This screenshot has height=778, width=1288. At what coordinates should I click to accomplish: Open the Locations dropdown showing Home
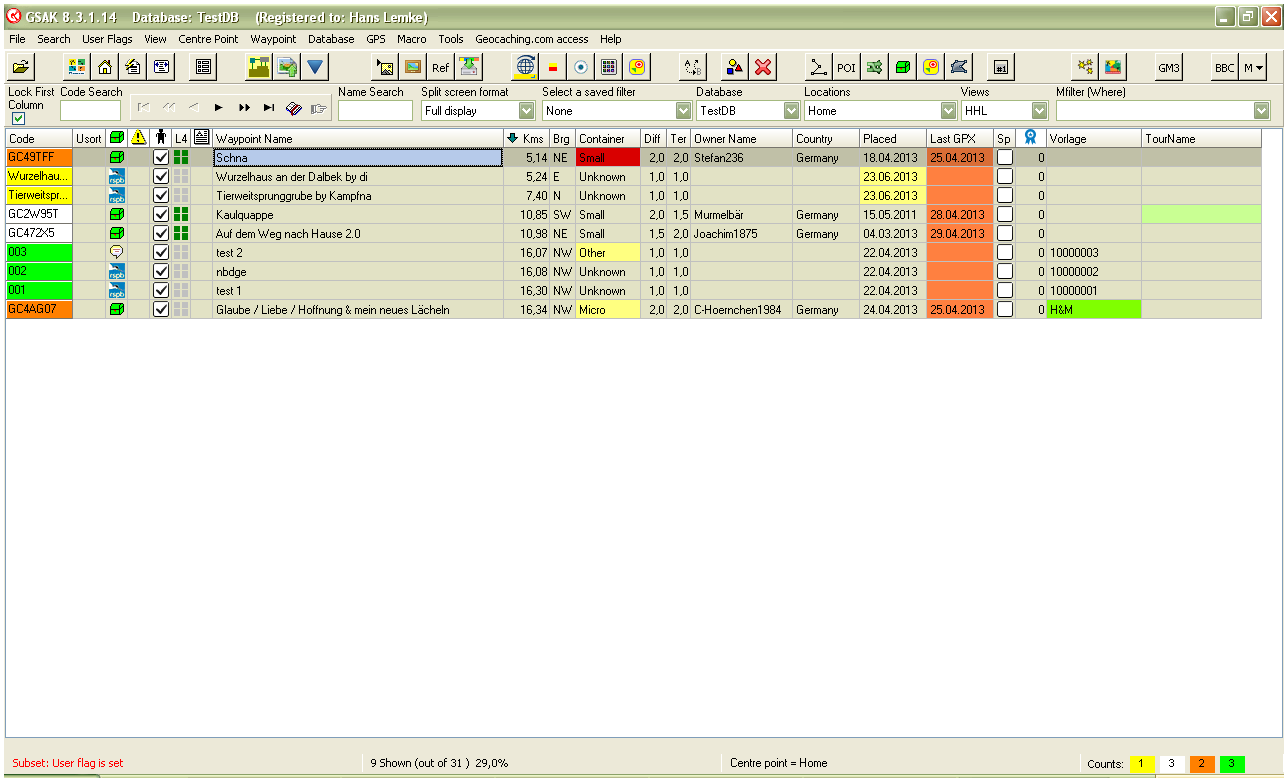(948, 111)
